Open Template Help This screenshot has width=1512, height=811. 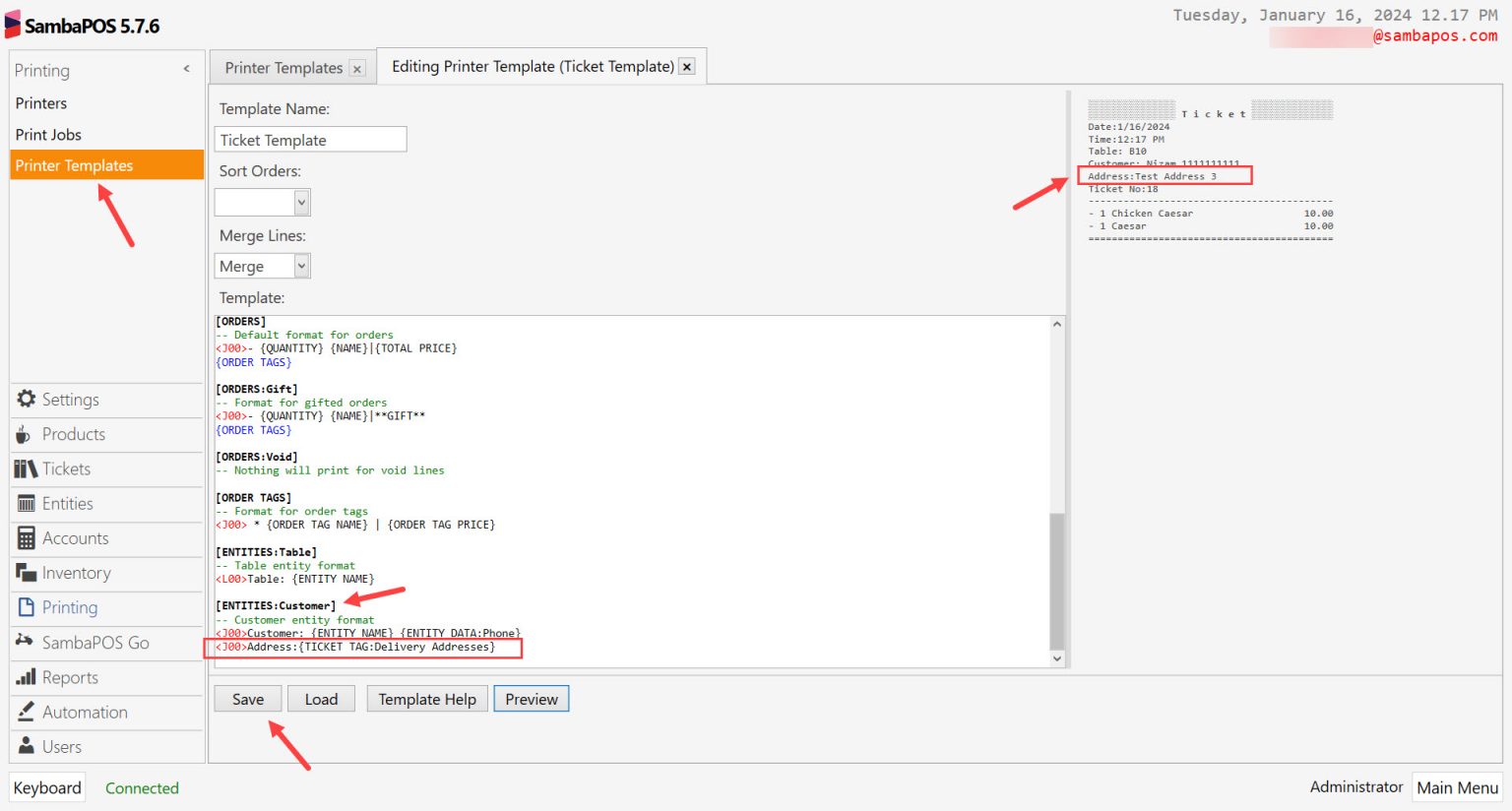pyautogui.click(x=426, y=699)
